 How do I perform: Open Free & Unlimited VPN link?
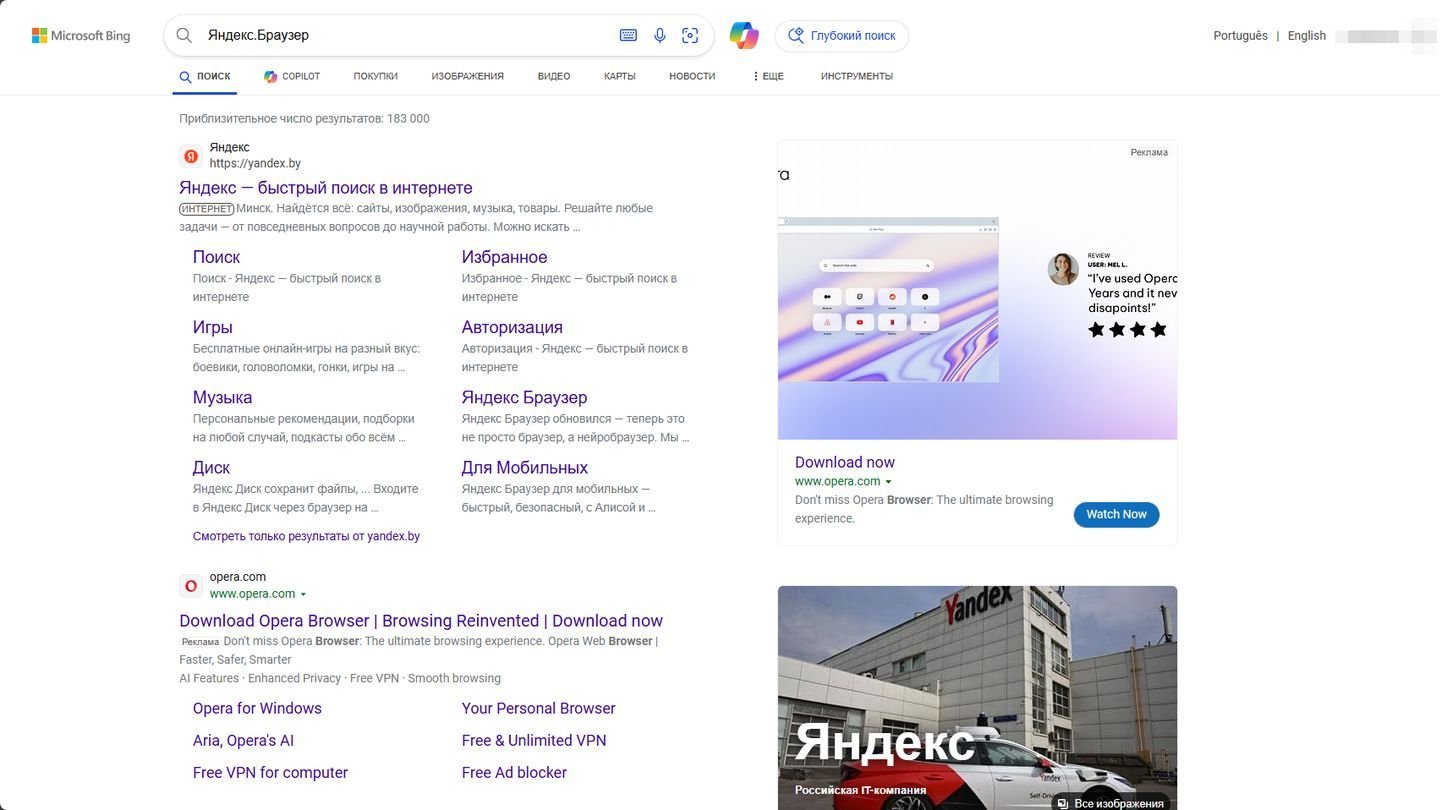click(534, 740)
